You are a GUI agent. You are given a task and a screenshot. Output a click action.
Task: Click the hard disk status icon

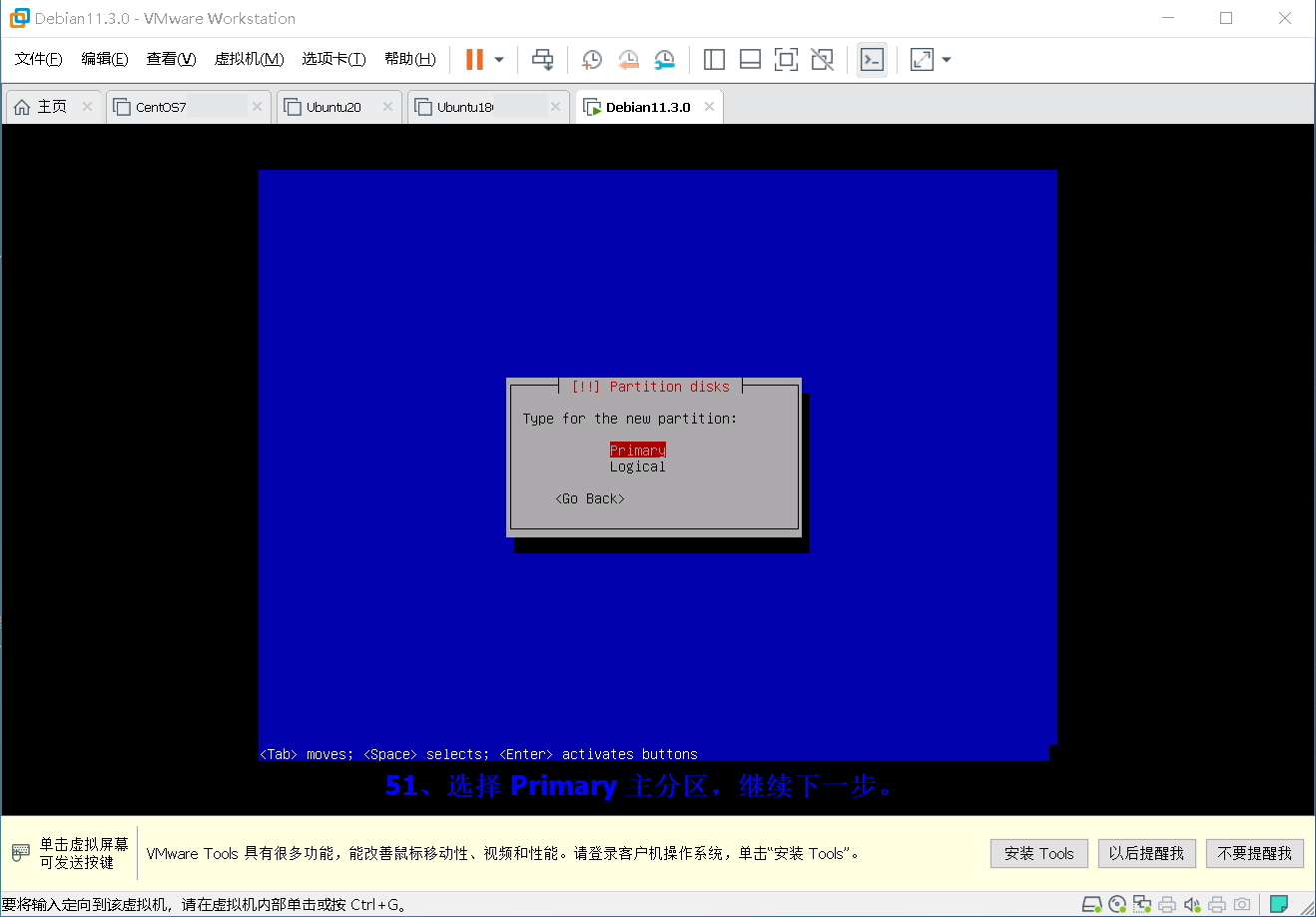(x=1092, y=905)
